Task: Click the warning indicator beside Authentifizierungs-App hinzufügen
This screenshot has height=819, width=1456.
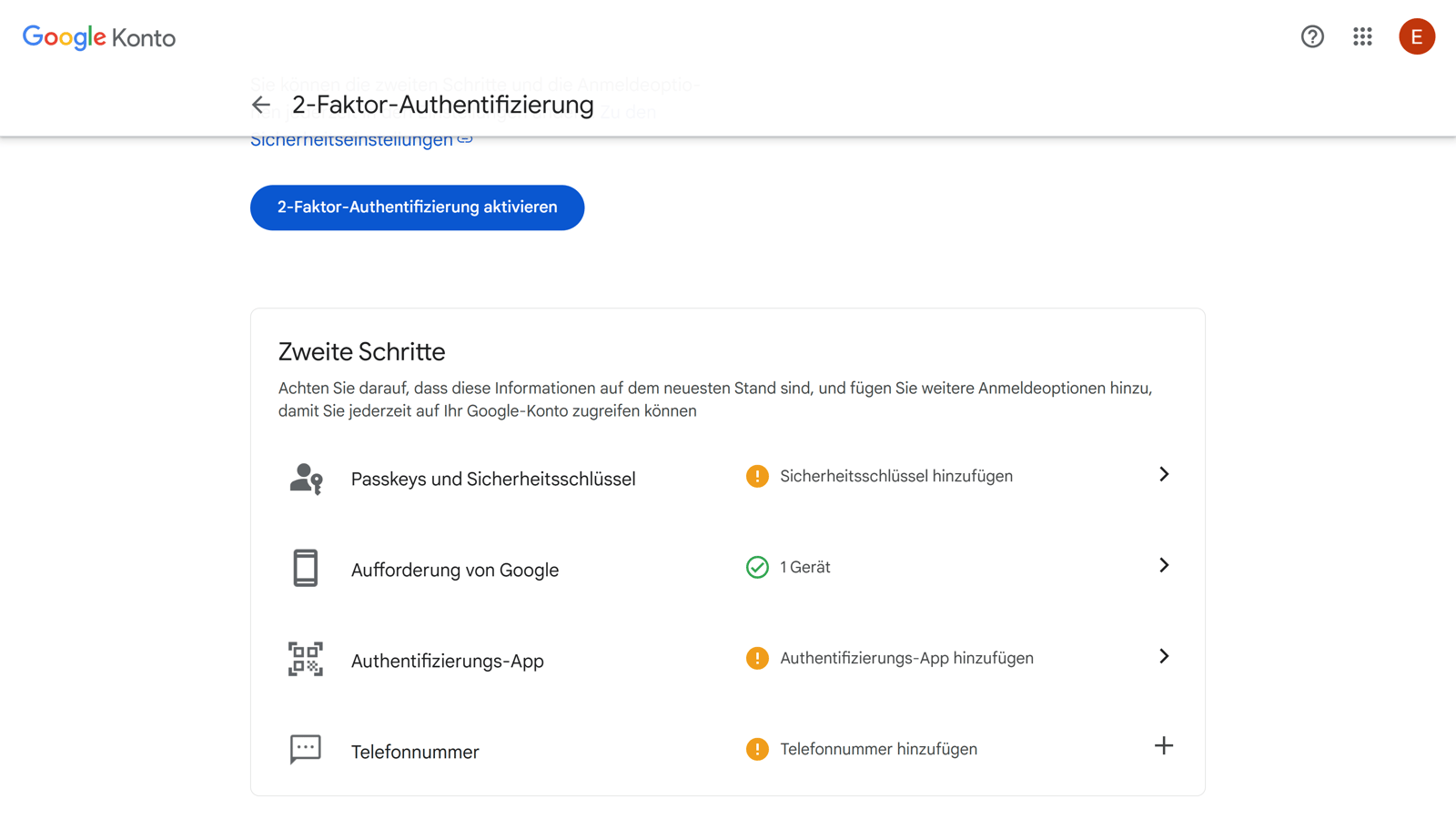Action: point(756,658)
